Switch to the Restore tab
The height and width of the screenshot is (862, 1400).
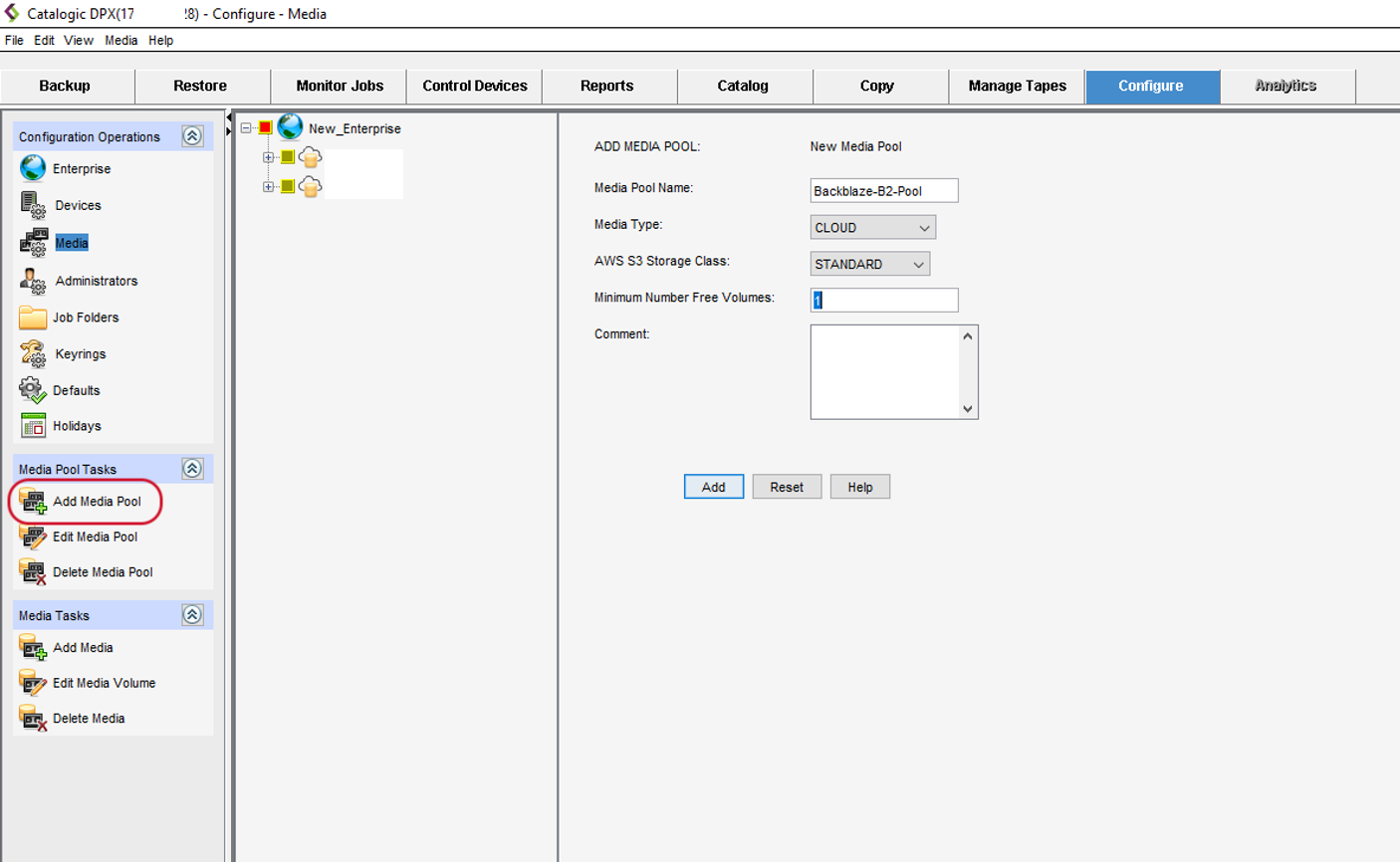[200, 86]
